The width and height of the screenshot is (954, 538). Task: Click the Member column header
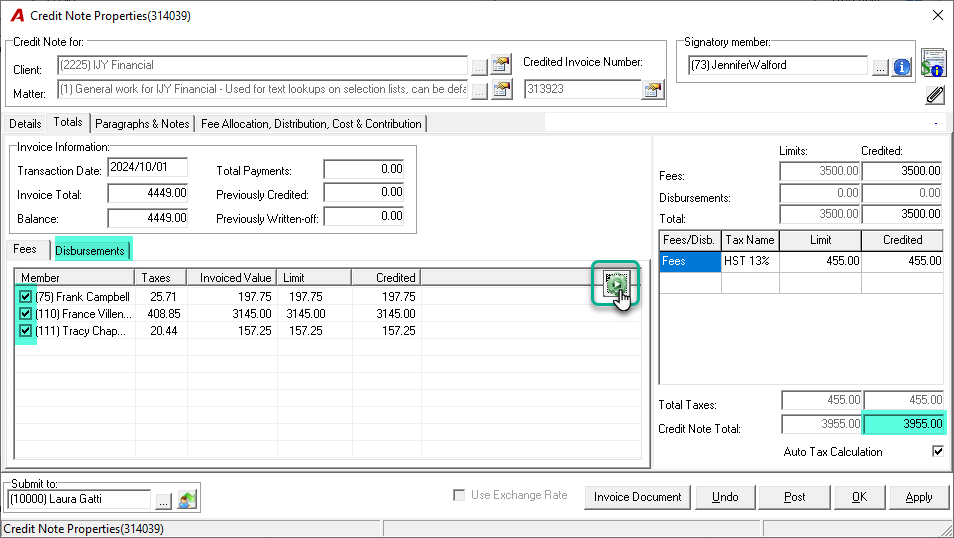[74, 278]
